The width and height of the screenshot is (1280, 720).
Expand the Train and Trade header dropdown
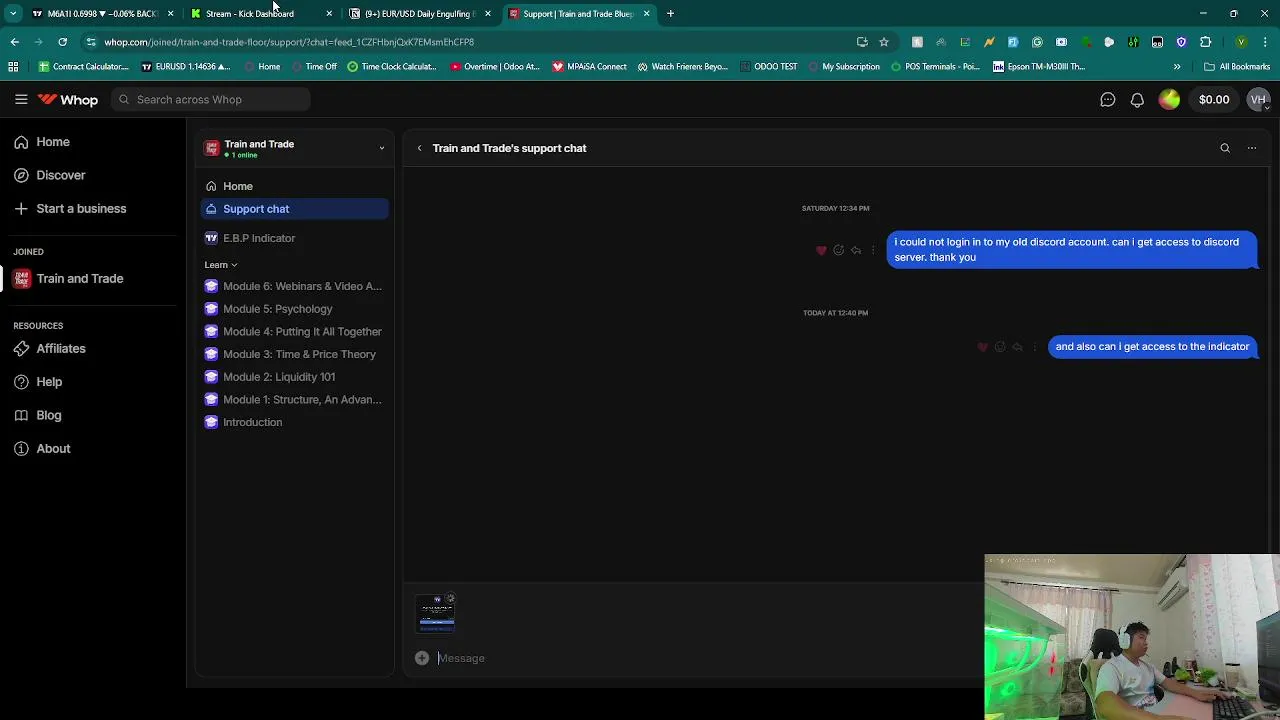pyautogui.click(x=381, y=148)
